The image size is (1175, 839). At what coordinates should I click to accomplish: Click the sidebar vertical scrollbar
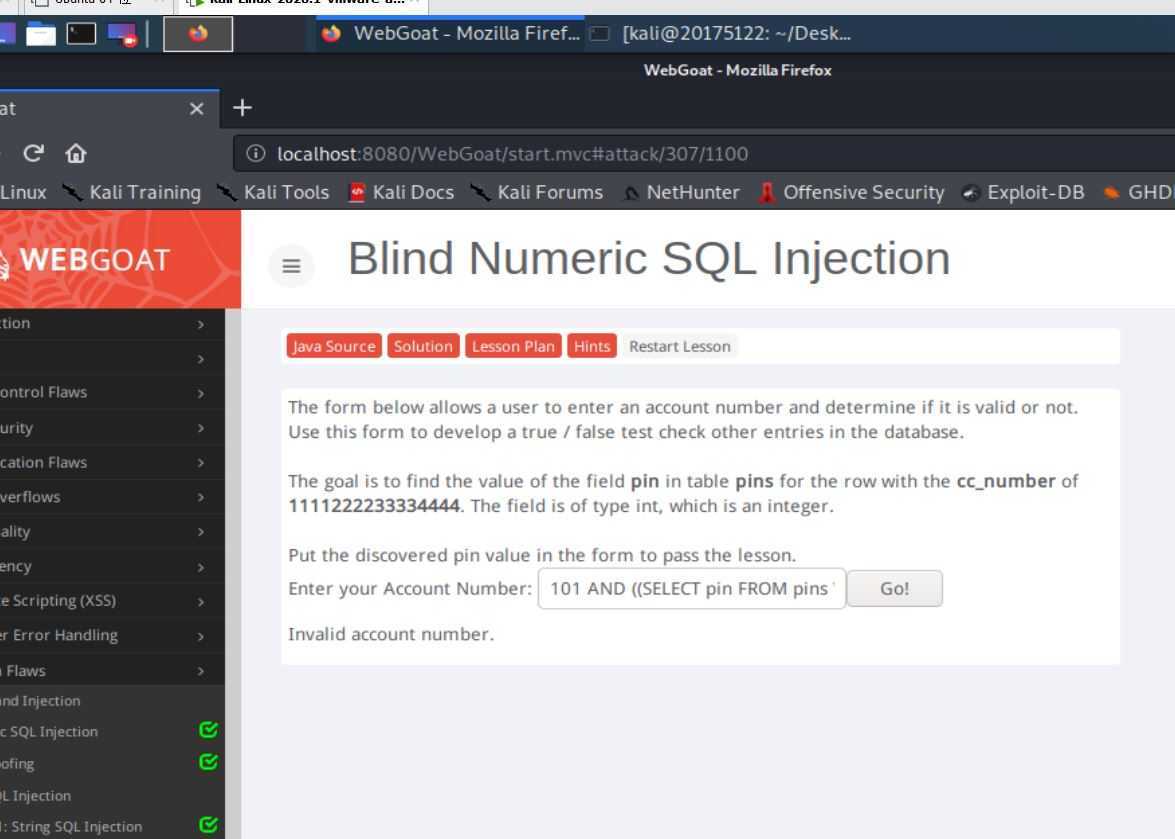(x=233, y=573)
